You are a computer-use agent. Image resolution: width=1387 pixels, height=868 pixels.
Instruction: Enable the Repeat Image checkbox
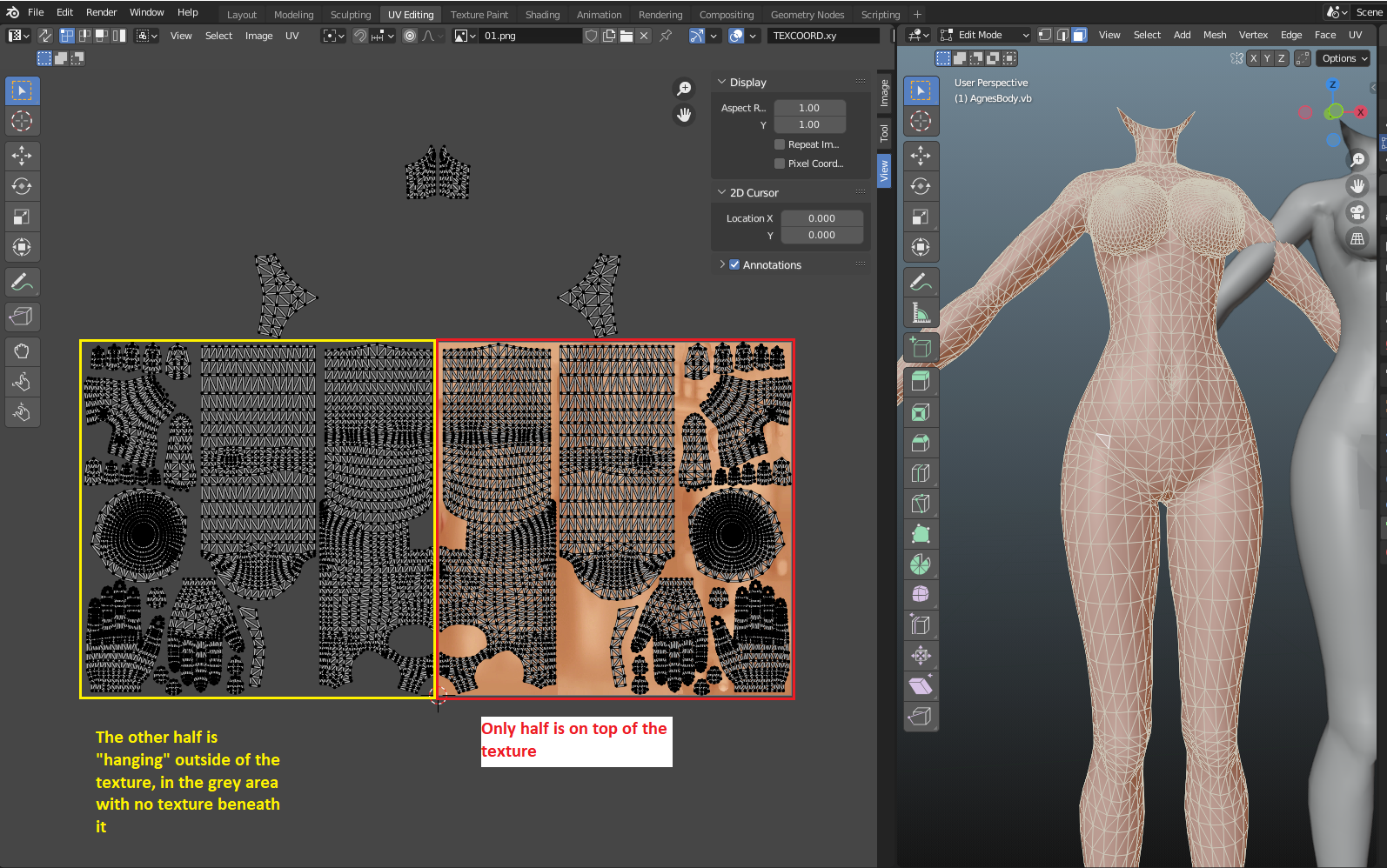[780, 144]
